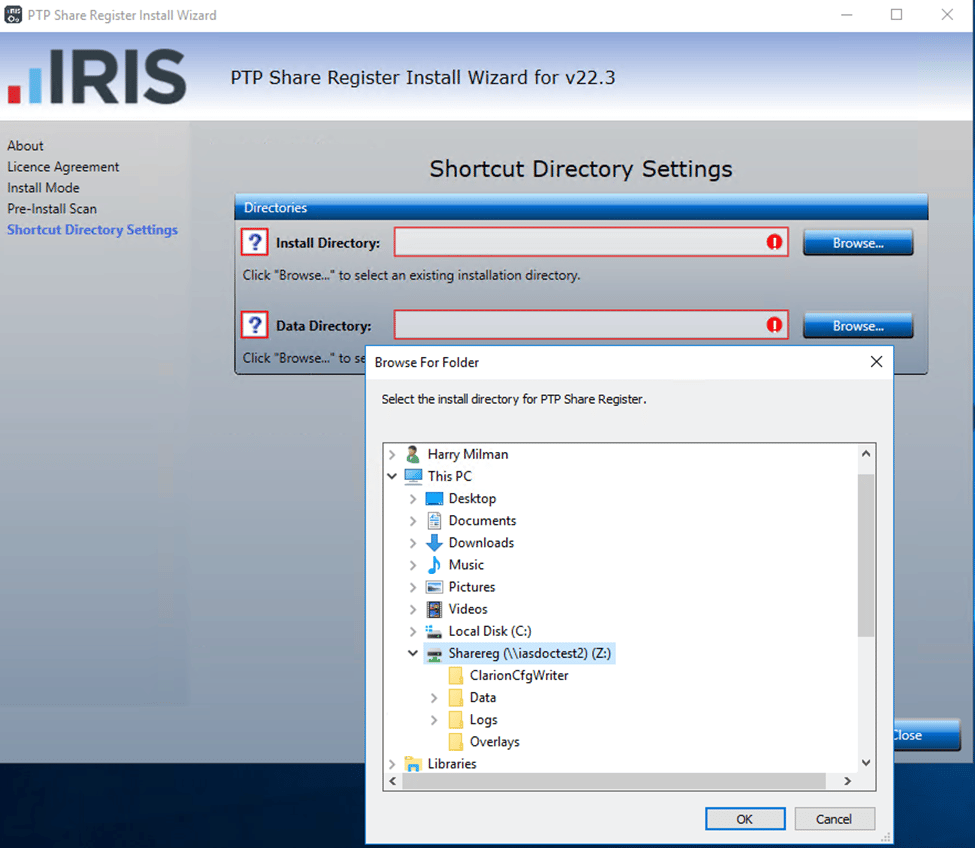Click the This PC computer icon

coord(413,476)
